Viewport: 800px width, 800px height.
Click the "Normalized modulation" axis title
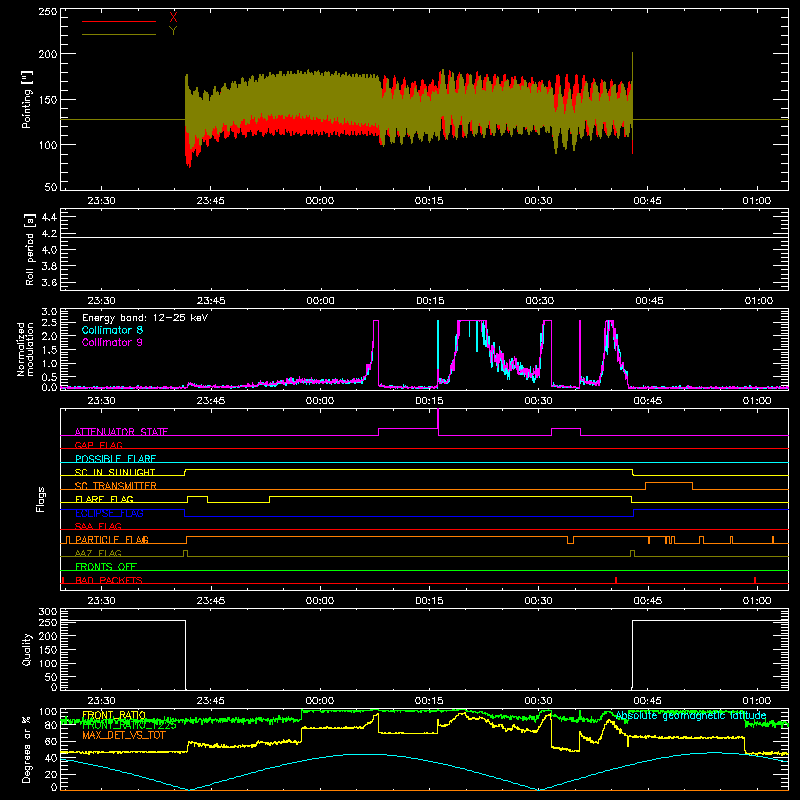click(25, 349)
